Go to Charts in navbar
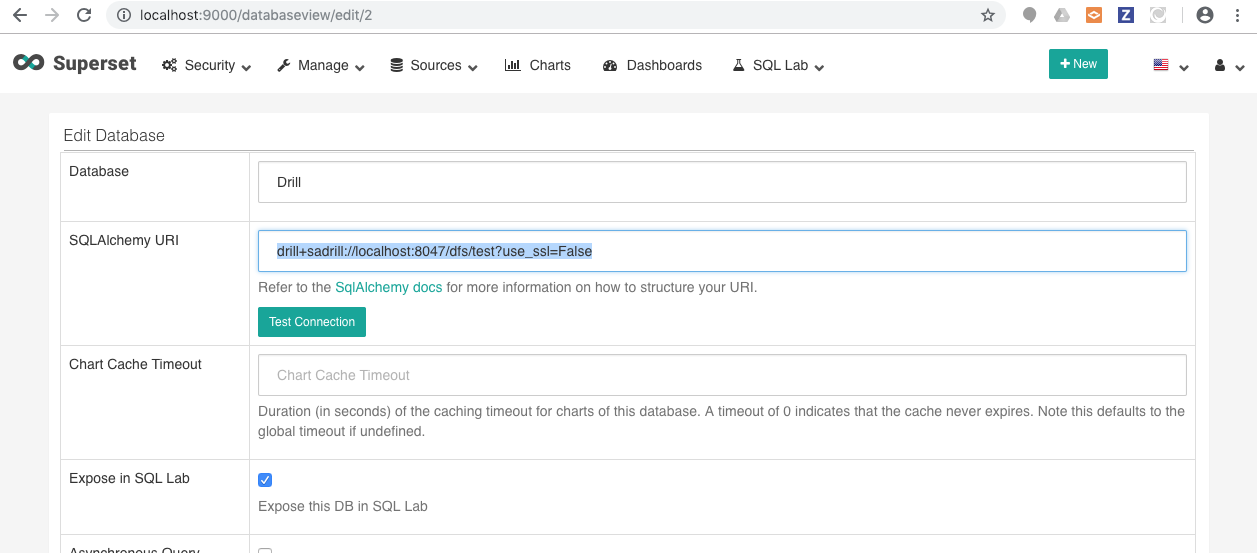Image resolution: width=1257 pixels, height=553 pixels. [x=538, y=66]
